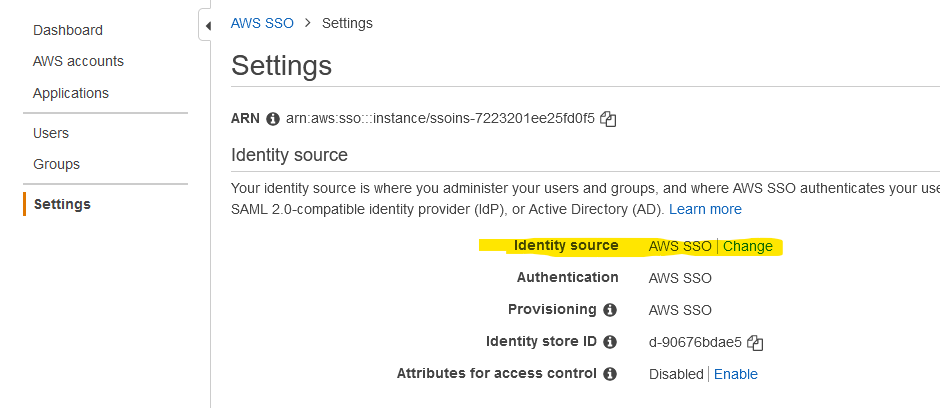Open Groups page in sidebar
The height and width of the screenshot is (408, 940).
(56, 164)
